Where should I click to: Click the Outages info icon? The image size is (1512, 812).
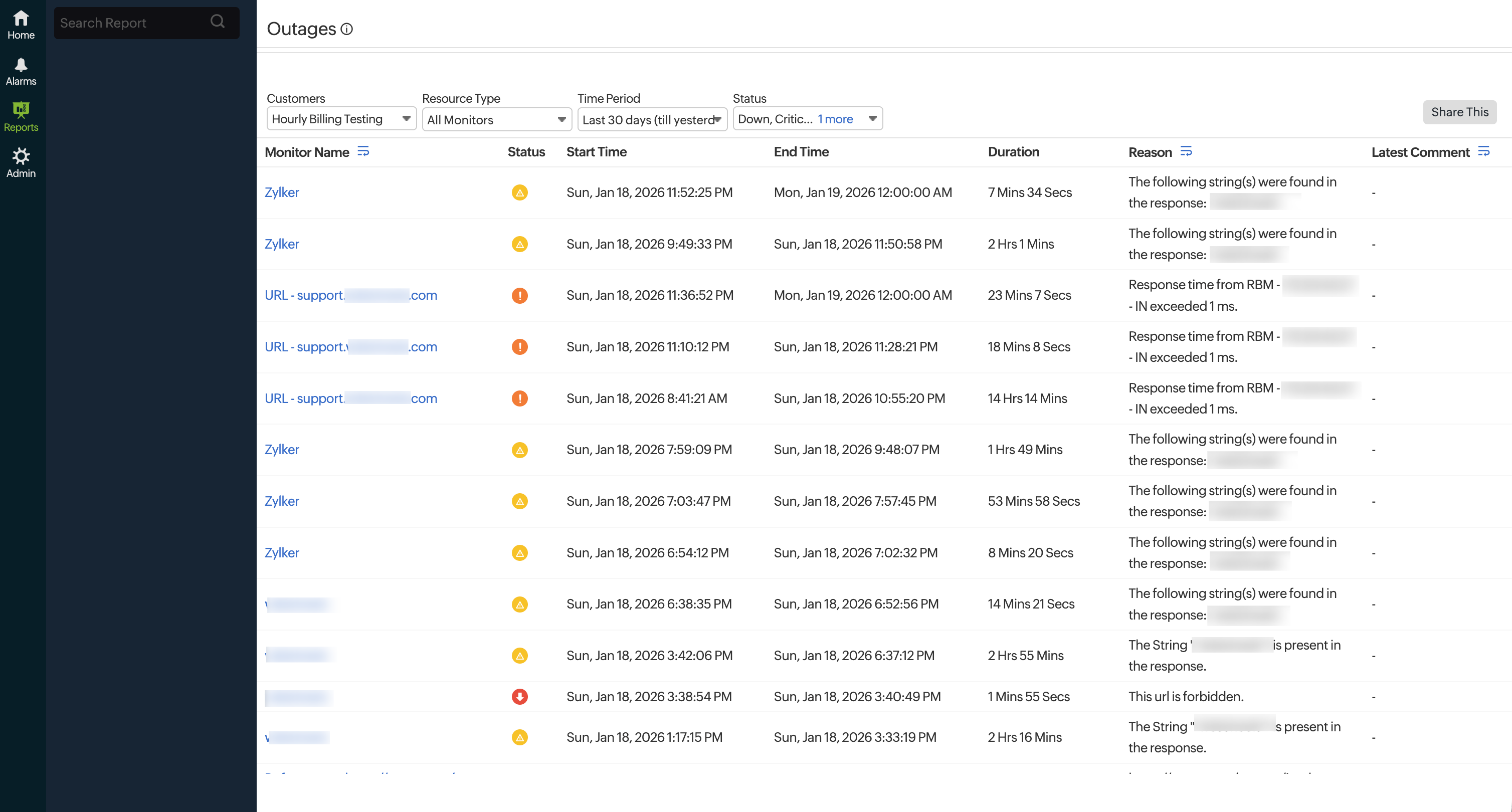[x=347, y=29]
